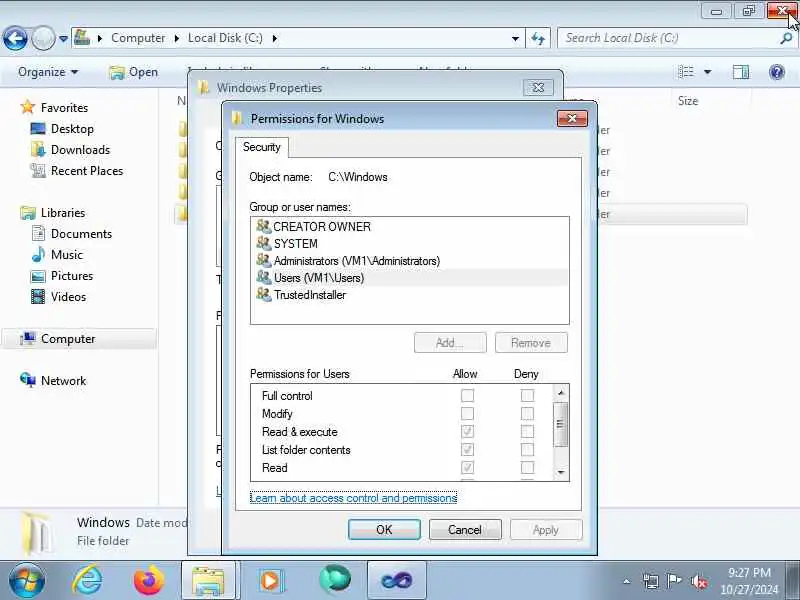Viewport: 800px width, 600px height.
Task: Click the Back navigation arrow in Explorer
Action: coord(15,38)
